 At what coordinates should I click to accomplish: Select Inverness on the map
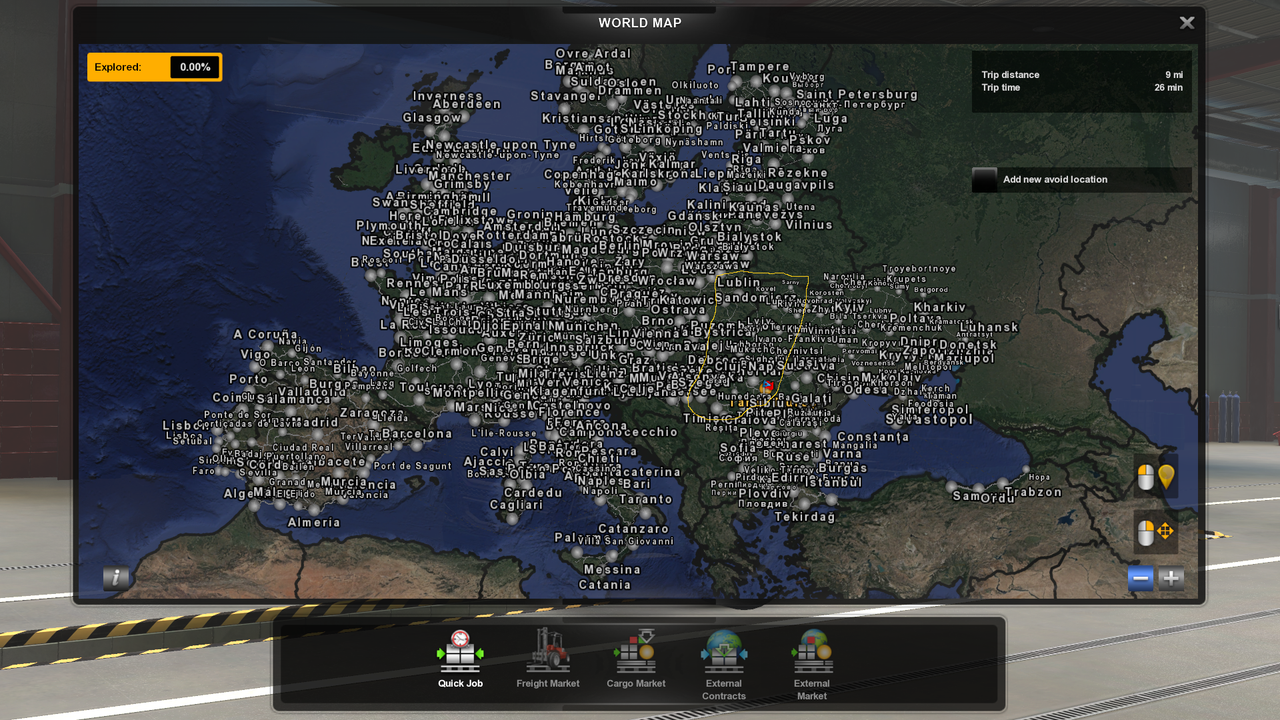coord(448,96)
